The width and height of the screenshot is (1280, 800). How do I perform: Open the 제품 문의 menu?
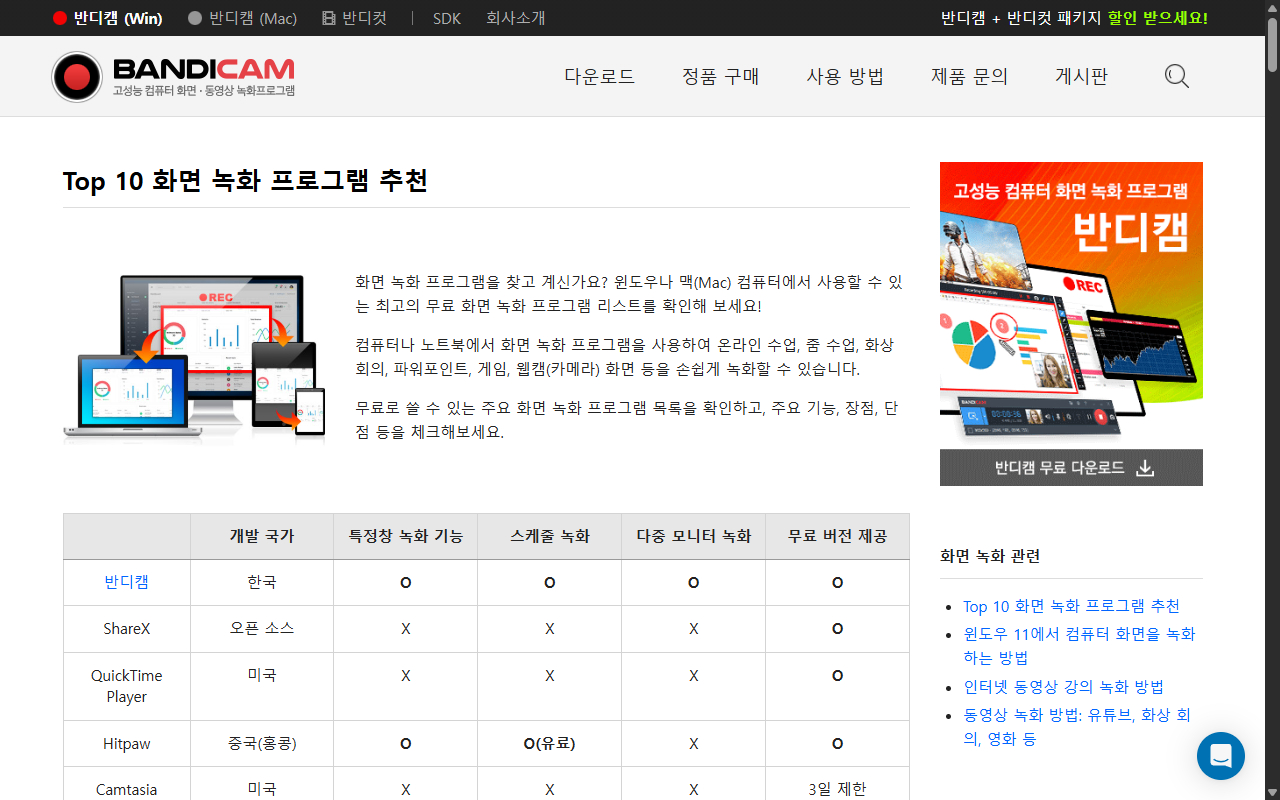pyautogui.click(x=969, y=76)
